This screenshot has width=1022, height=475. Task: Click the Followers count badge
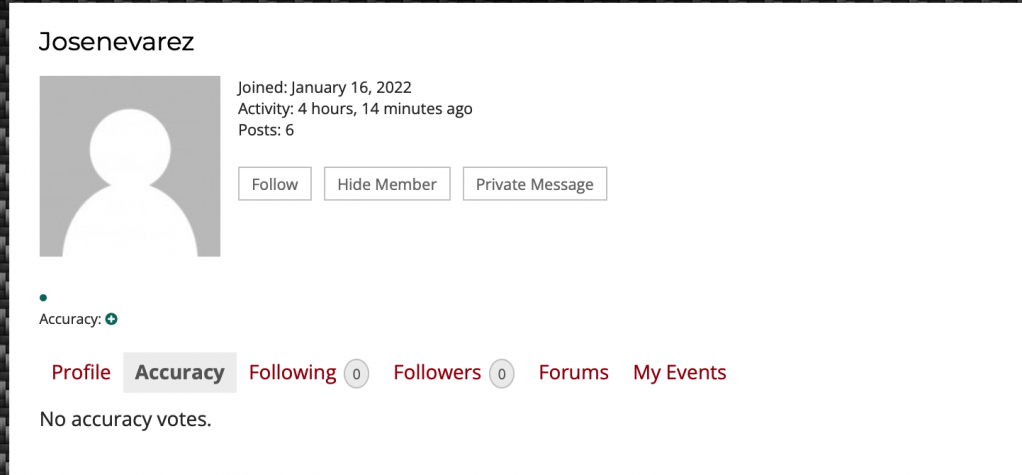[x=501, y=374]
